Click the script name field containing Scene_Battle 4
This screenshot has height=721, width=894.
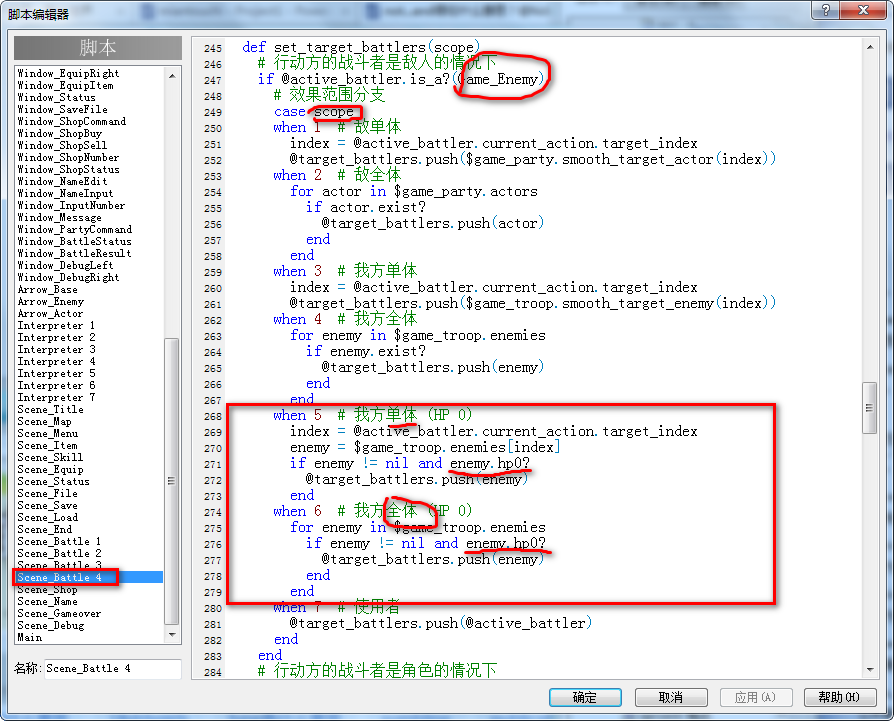[x=112, y=669]
